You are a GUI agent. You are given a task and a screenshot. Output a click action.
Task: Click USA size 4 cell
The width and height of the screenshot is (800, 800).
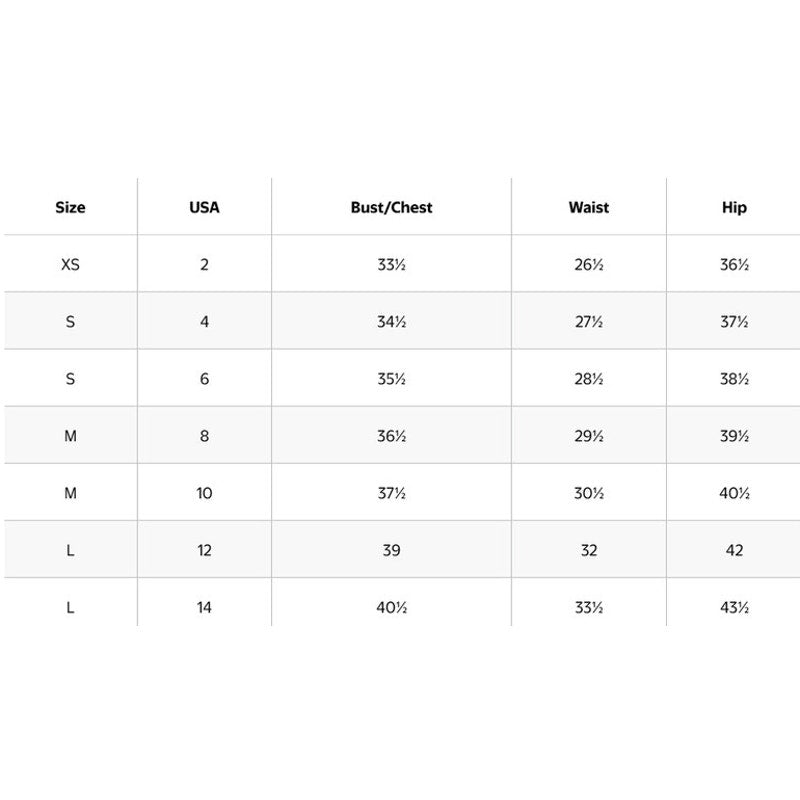[x=204, y=322]
